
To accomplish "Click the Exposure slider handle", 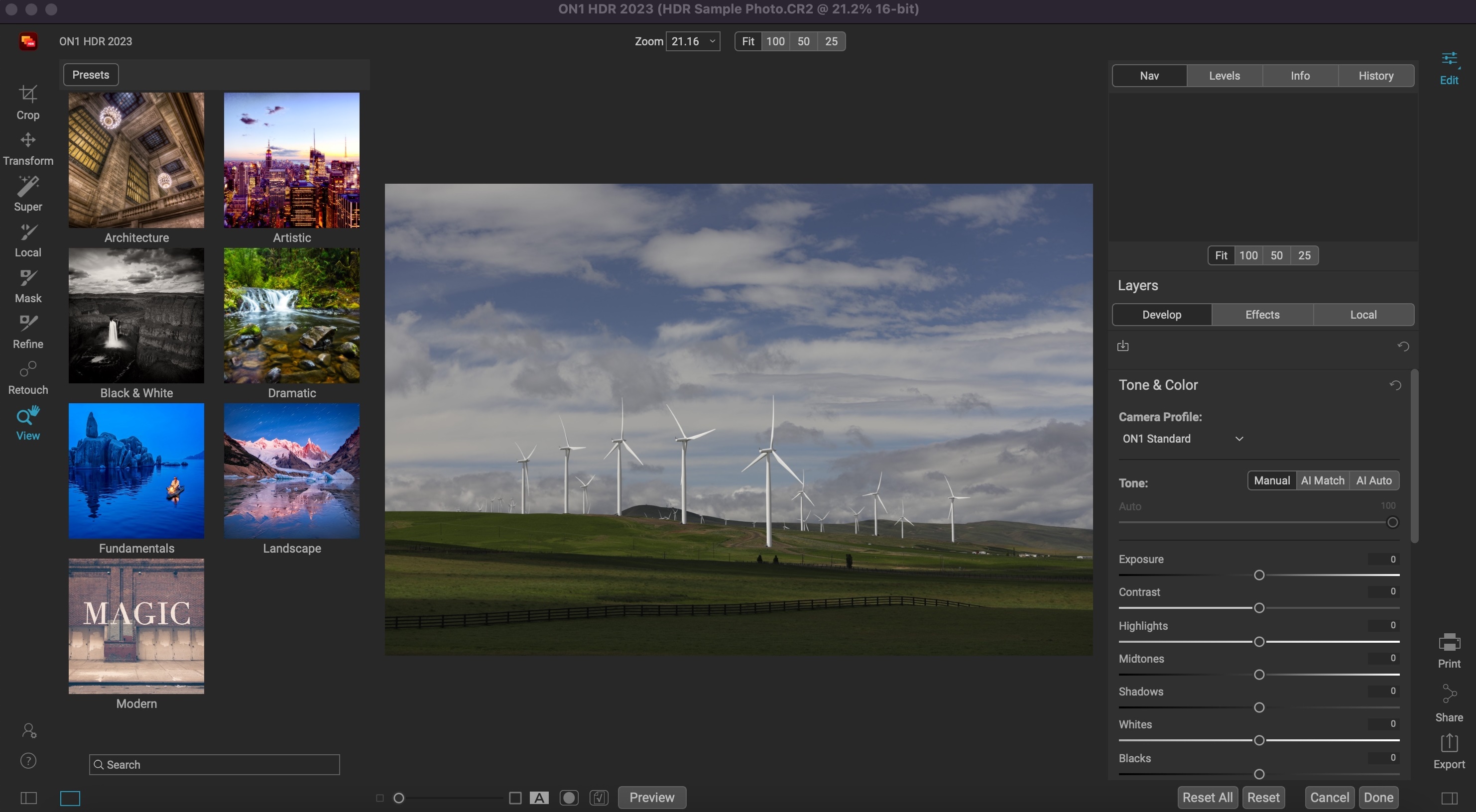I will coord(1258,575).
